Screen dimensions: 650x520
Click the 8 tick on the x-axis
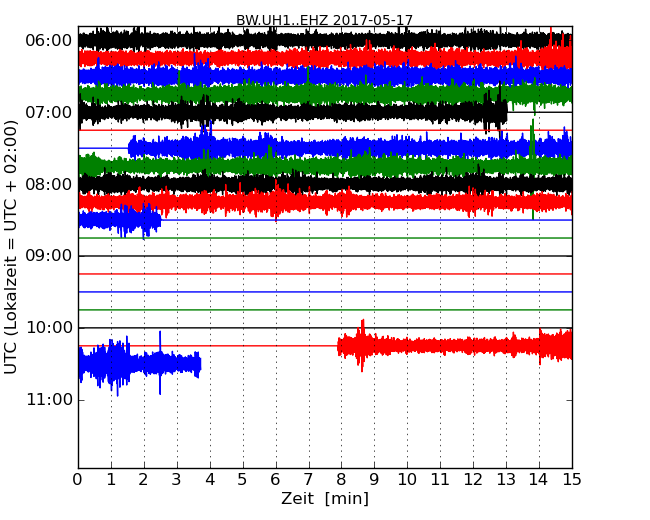click(341, 480)
